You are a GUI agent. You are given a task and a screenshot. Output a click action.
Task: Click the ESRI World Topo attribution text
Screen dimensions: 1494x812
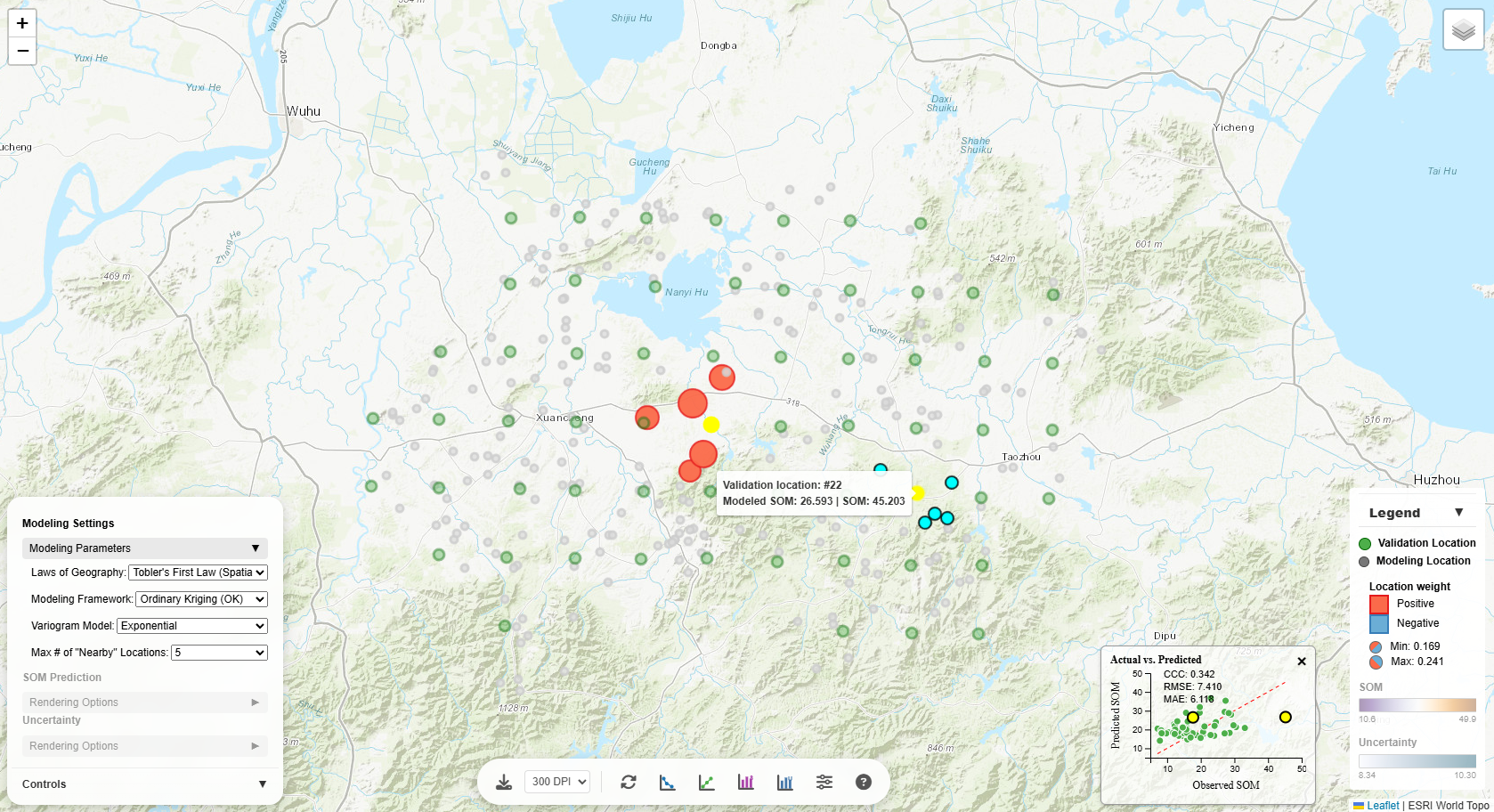point(1449,805)
